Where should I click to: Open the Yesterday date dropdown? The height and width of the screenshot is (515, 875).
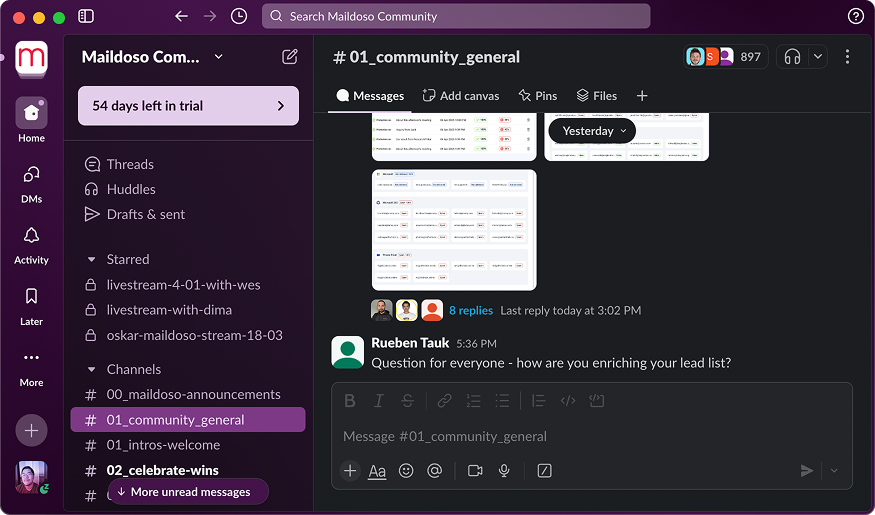(x=594, y=131)
